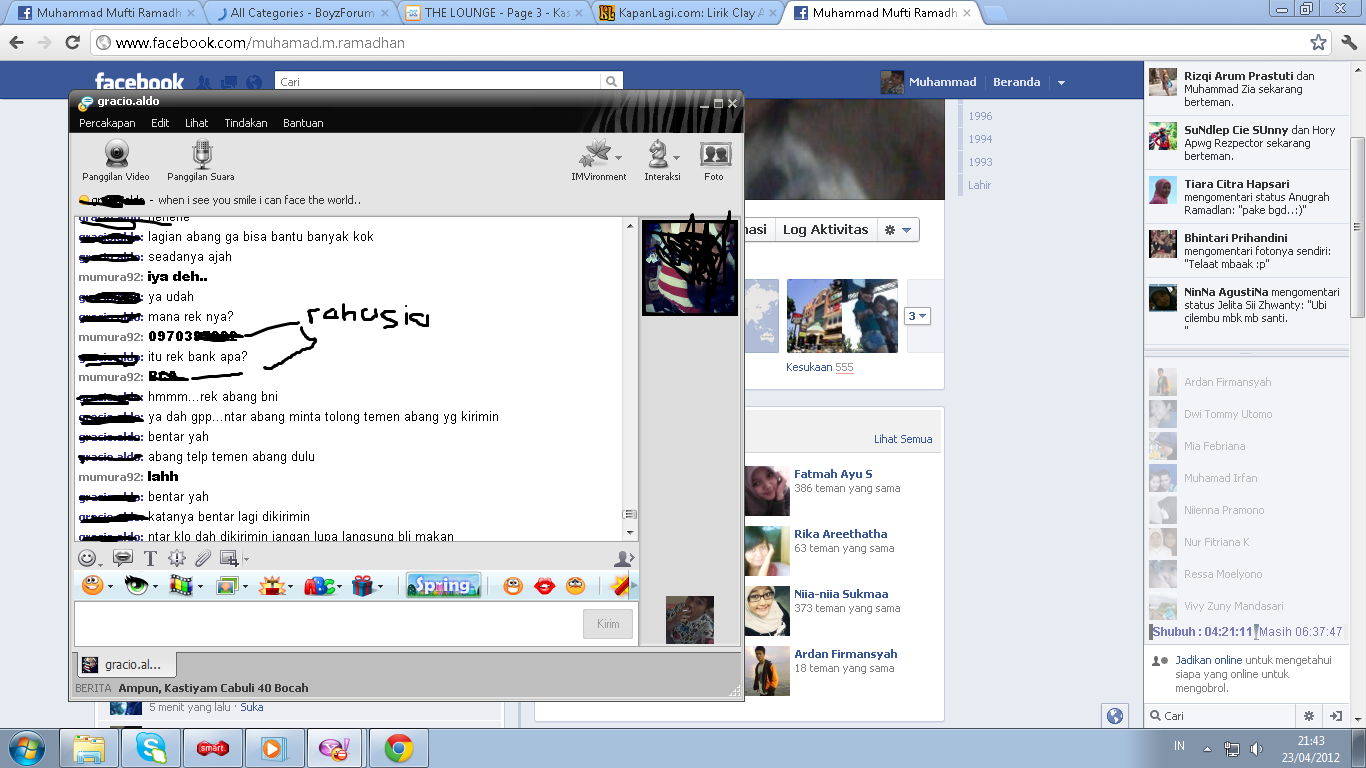Image resolution: width=1366 pixels, height=768 pixels.
Task: Open the text formatting T icon
Action: pyautogui.click(x=150, y=558)
